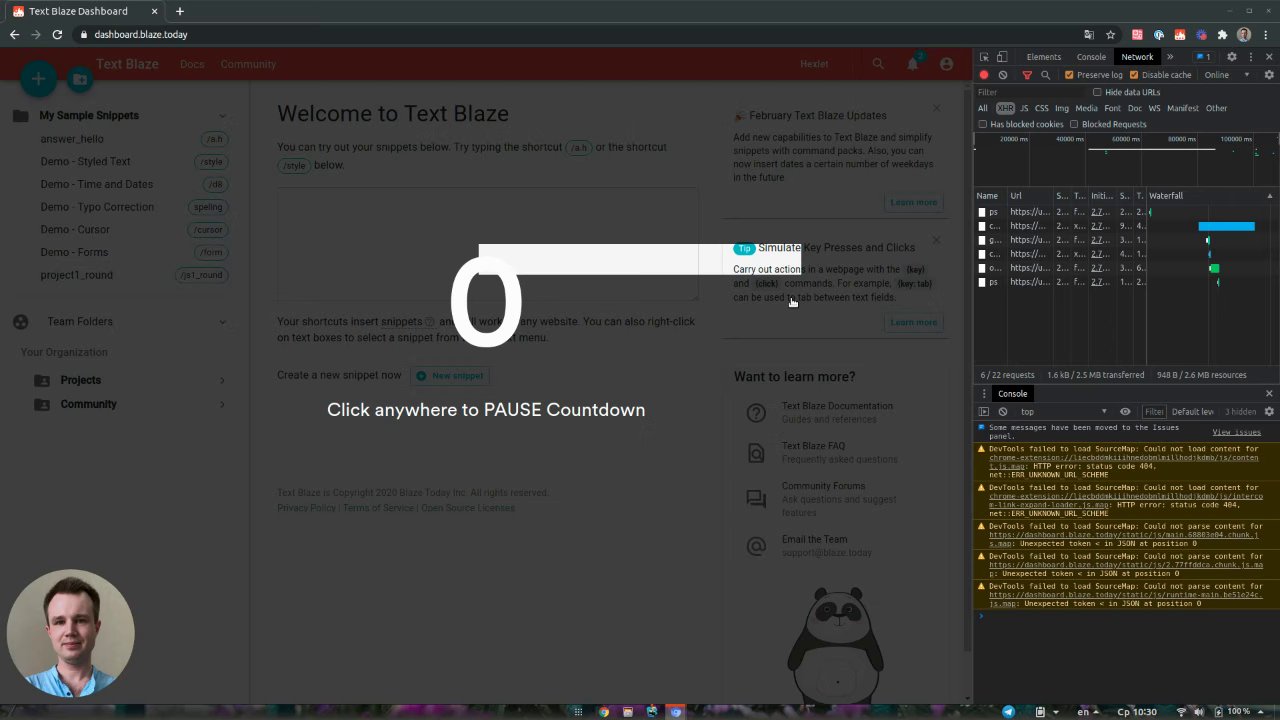The width and height of the screenshot is (1280, 720).
Task: Click the blue issues counter badge
Action: (1204, 57)
